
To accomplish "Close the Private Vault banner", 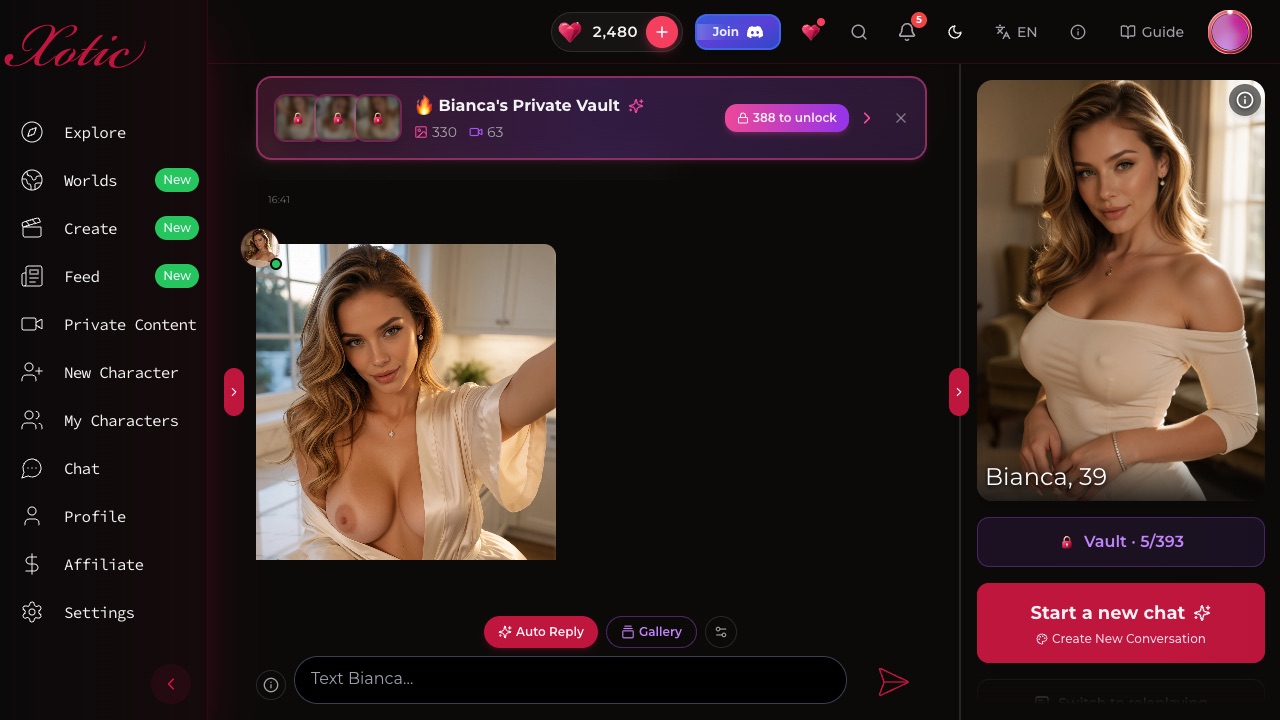I will [x=901, y=118].
